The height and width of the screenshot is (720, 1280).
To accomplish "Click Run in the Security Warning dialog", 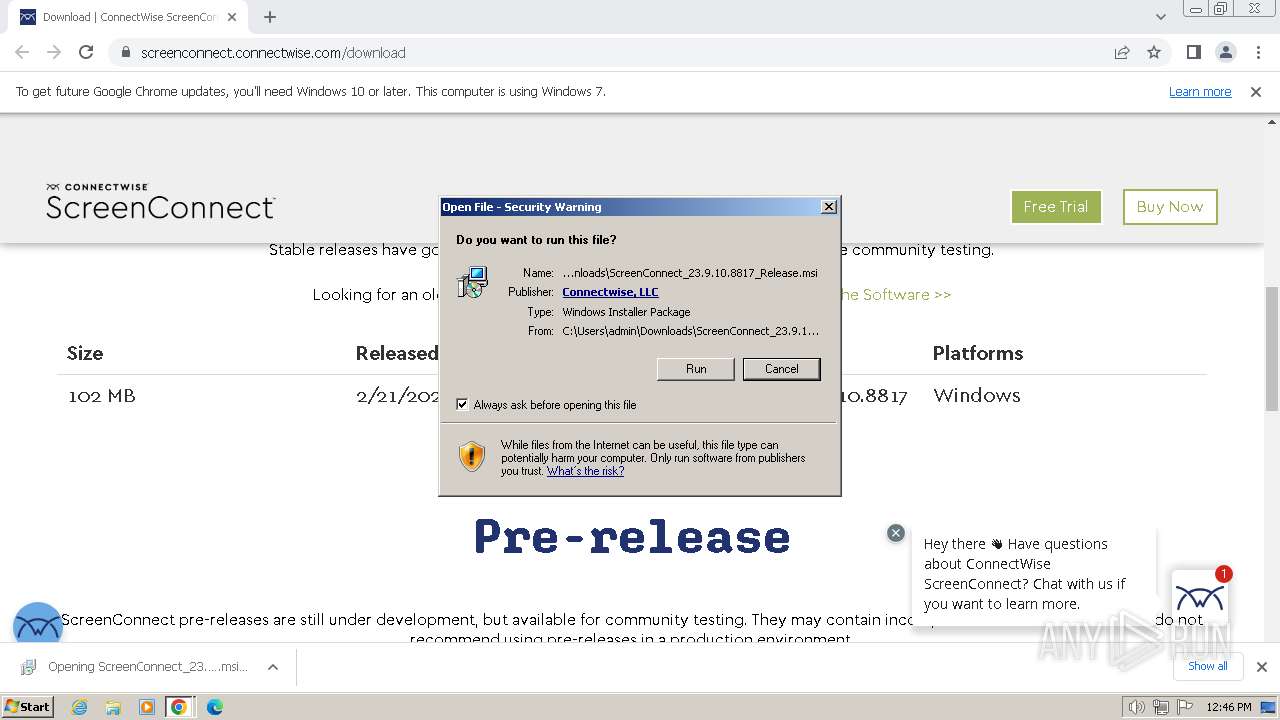I will pos(696,369).
